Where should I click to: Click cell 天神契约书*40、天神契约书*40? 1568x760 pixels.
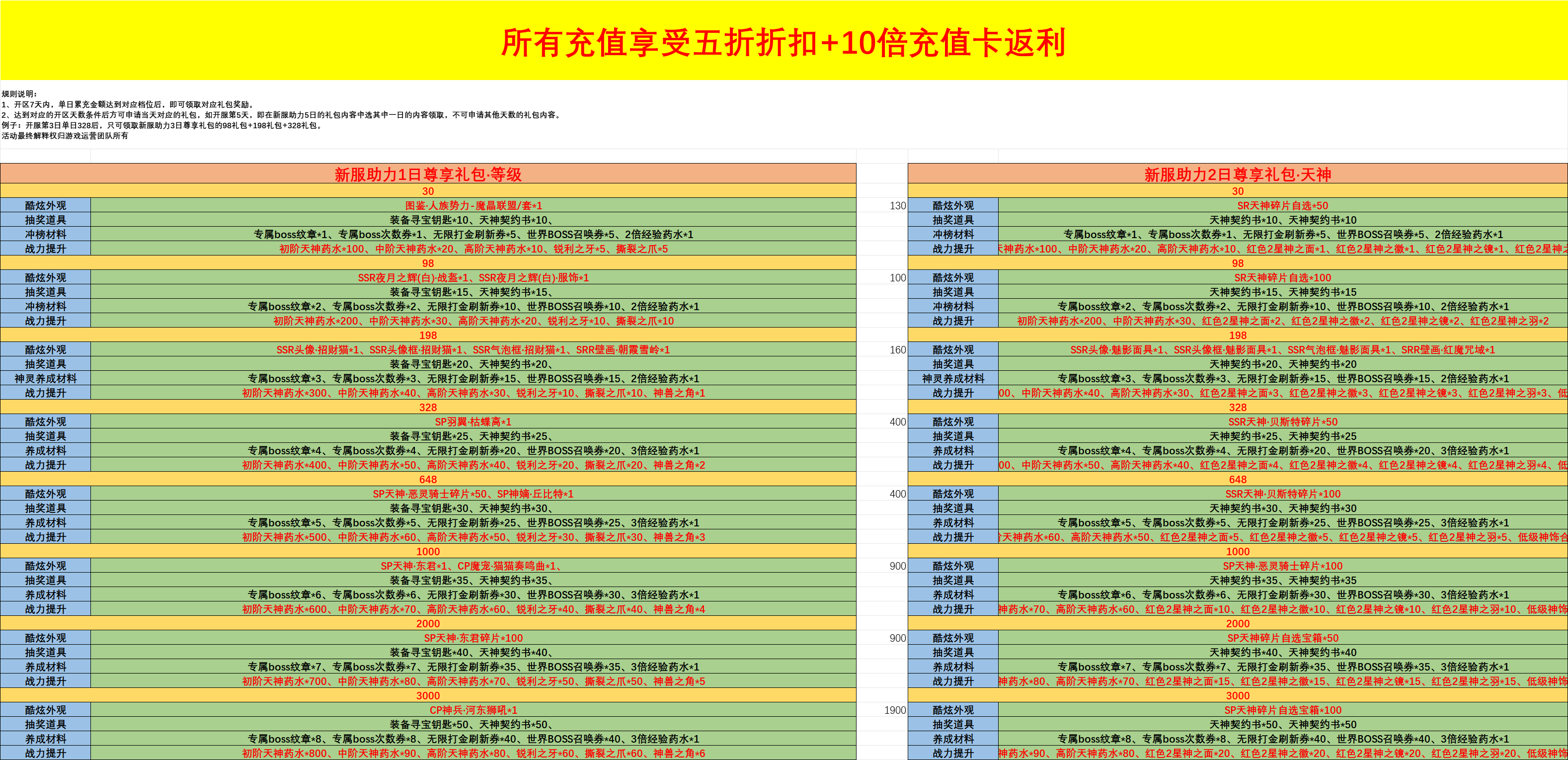(x=1282, y=652)
